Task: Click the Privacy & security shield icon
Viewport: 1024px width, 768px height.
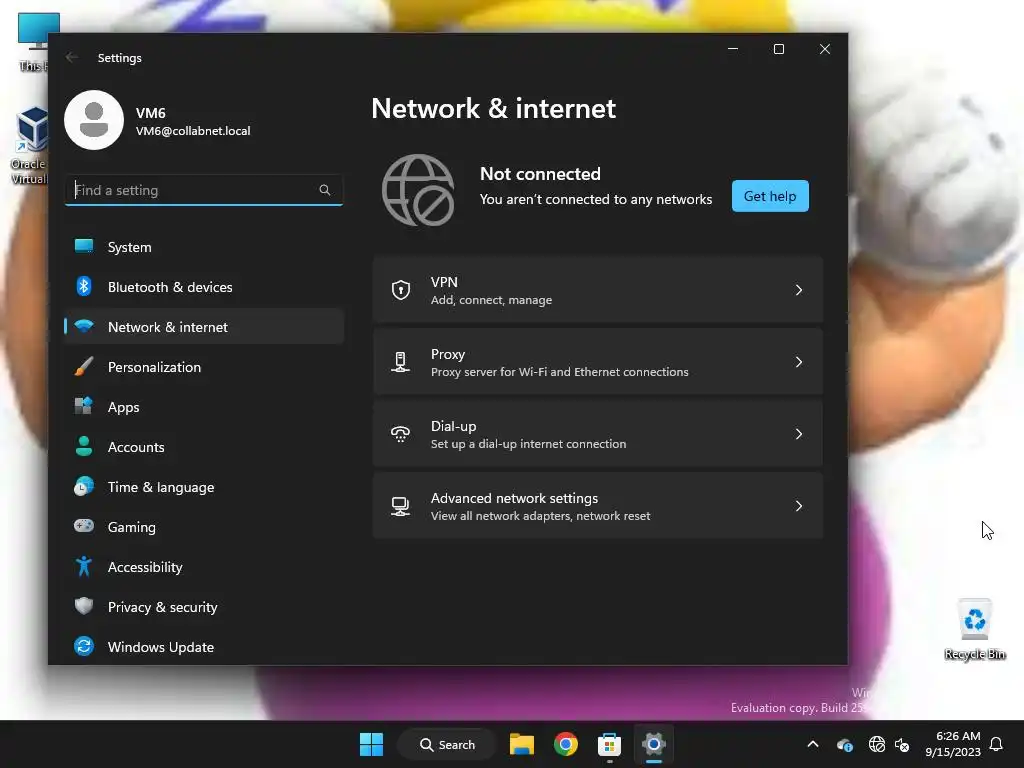Action: point(84,606)
